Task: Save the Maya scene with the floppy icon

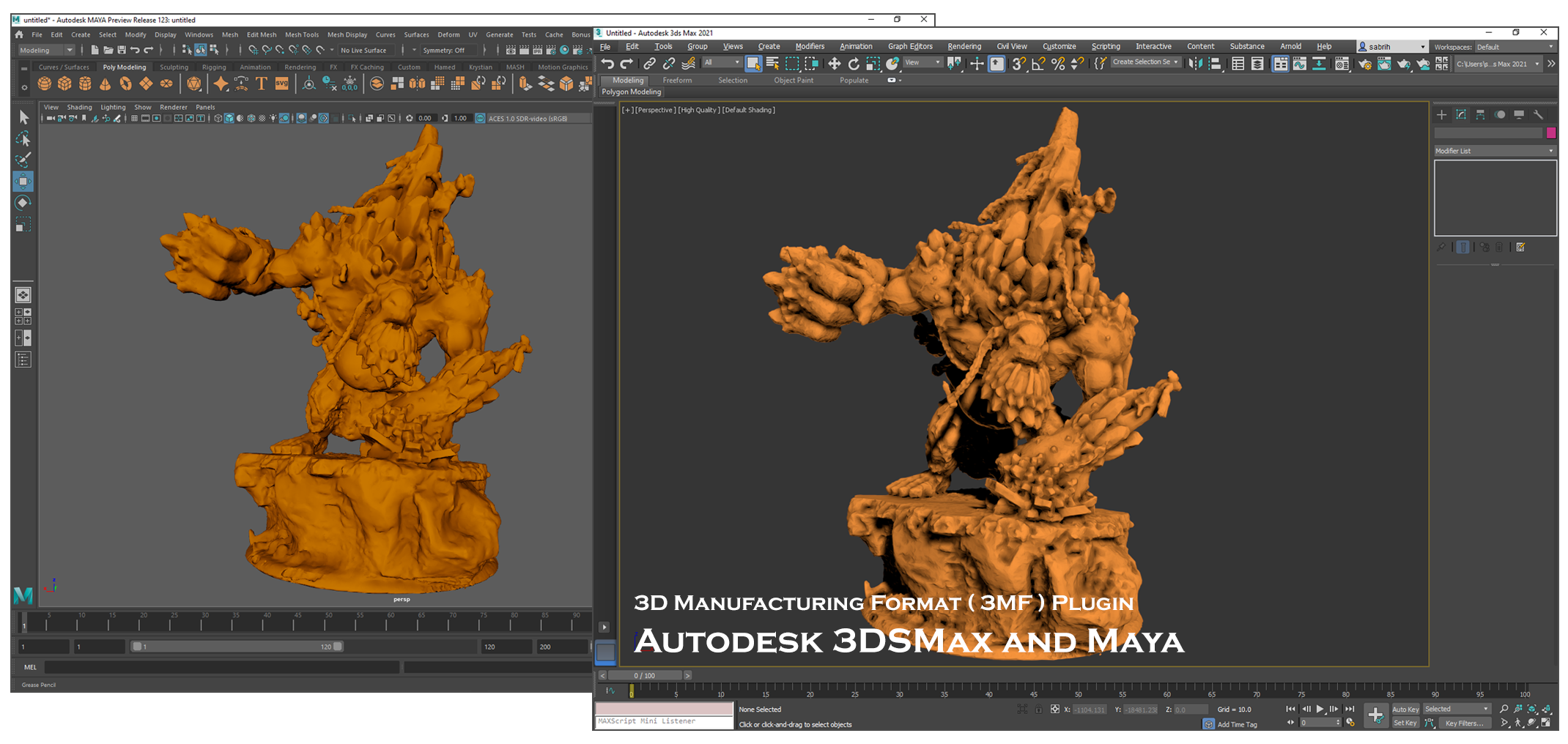Action: (122, 50)
